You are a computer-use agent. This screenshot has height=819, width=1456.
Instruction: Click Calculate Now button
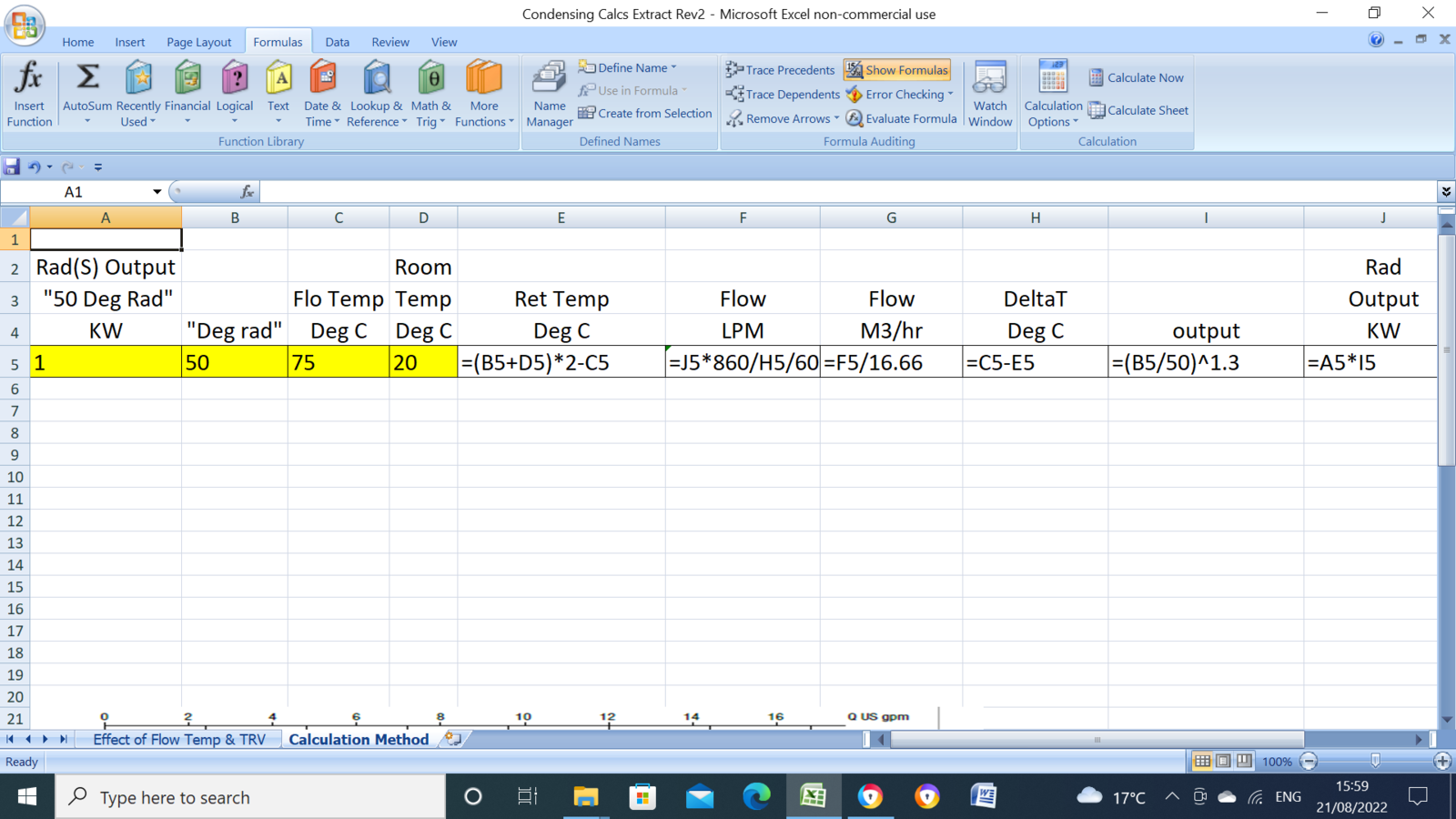pos(1137,77)
